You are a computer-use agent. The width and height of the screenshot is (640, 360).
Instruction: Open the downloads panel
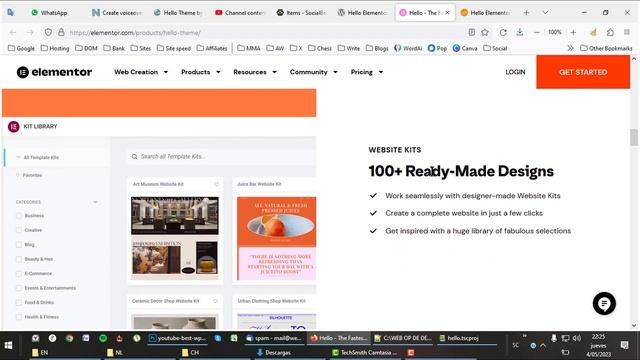(x=520, y=32)
